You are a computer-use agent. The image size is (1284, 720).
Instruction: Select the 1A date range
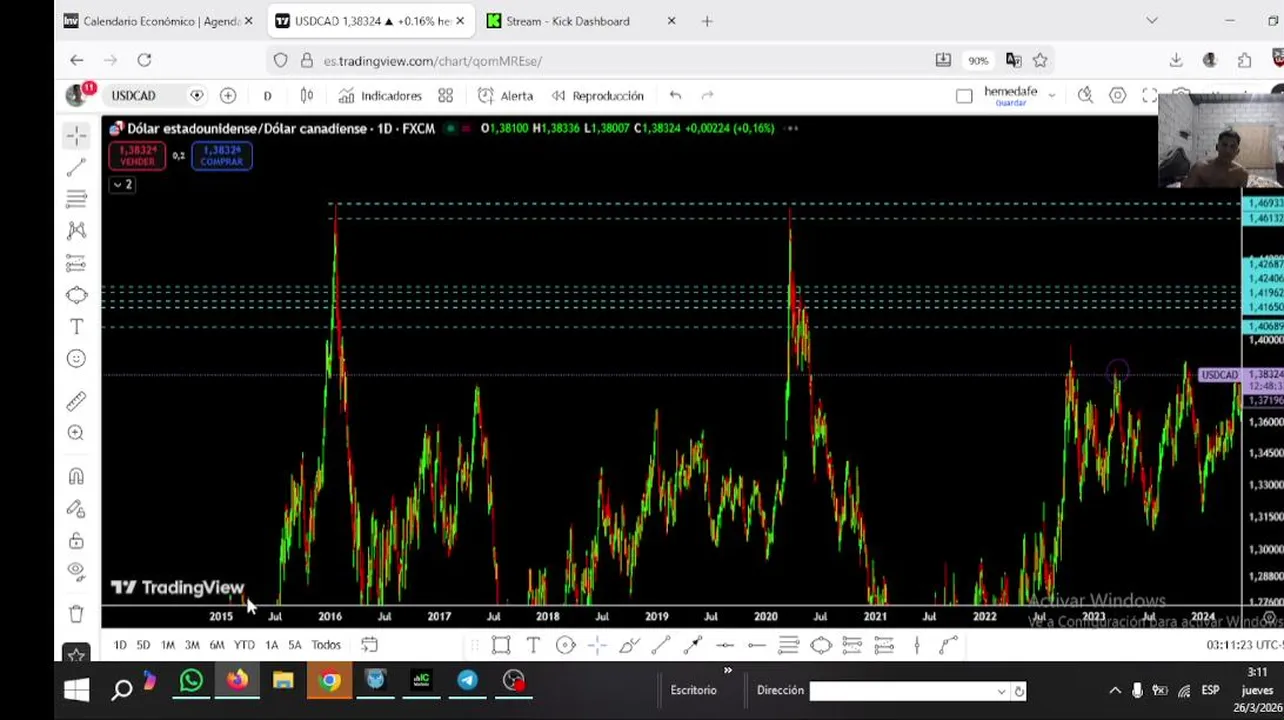271,645
